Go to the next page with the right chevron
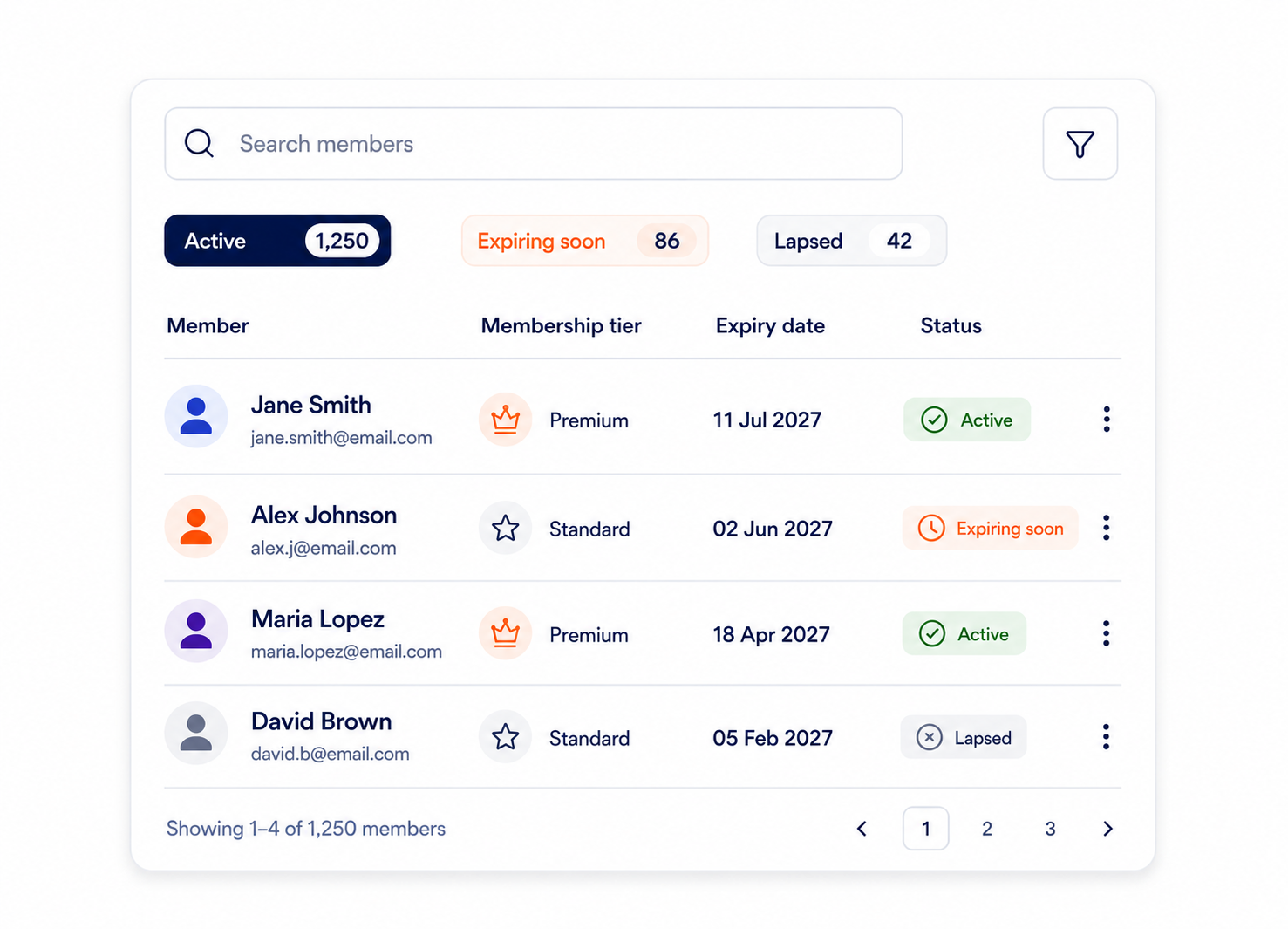Screen dimensions: 1288x929 pyautogui.click(x=1107, y=829)
